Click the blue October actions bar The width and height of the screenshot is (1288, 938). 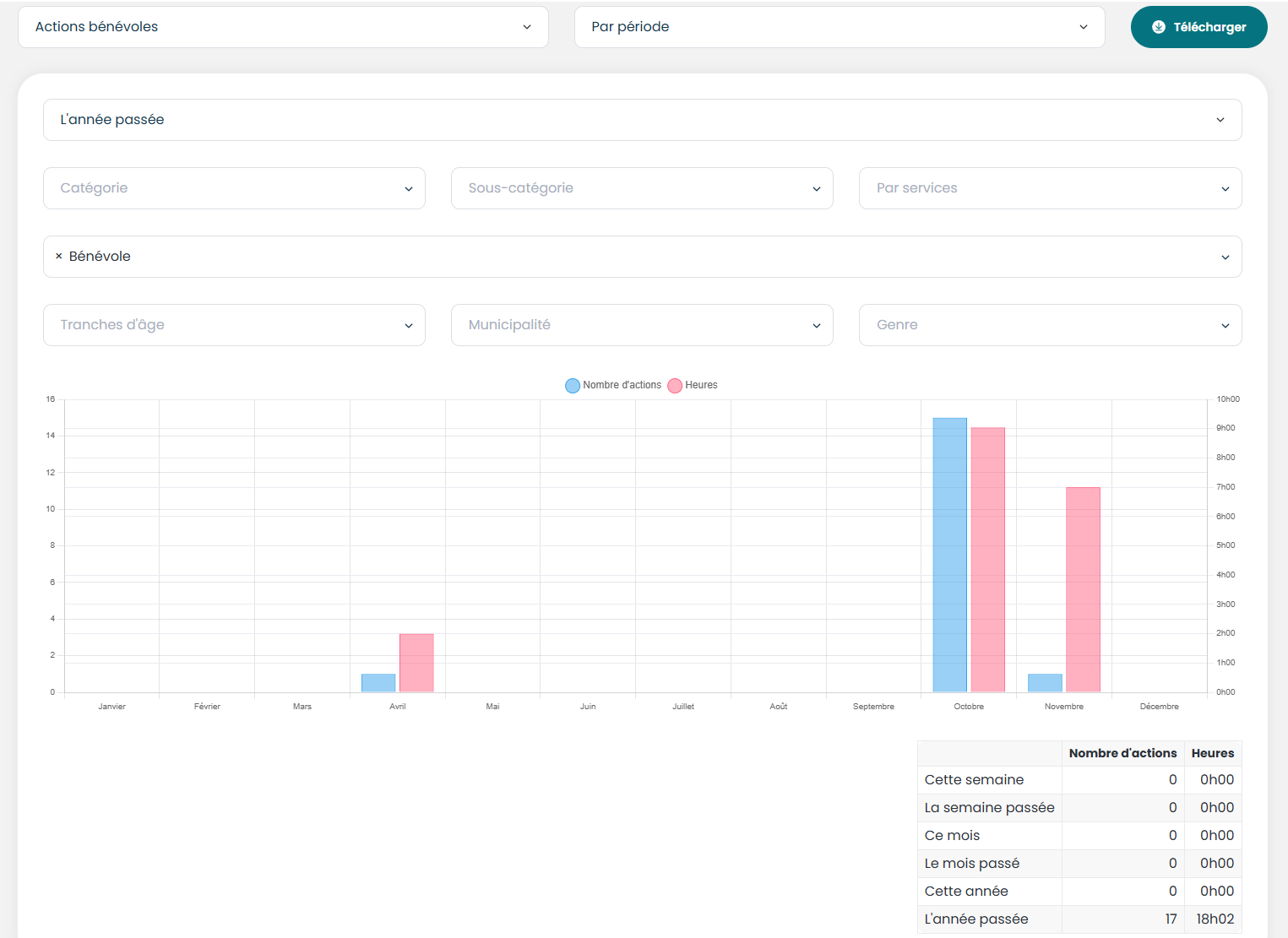click(x=949, y=555)
